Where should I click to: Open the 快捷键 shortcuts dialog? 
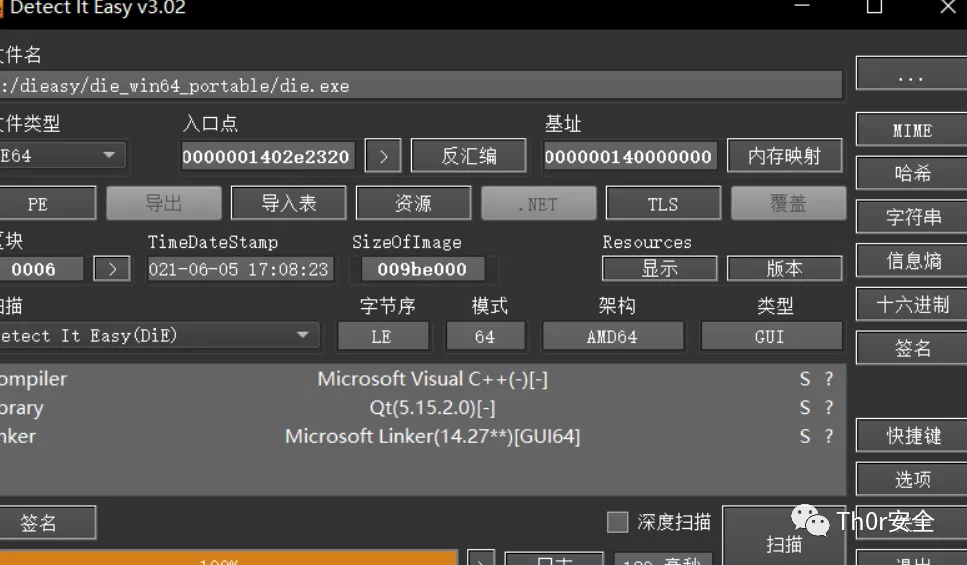tap(911, 435)
